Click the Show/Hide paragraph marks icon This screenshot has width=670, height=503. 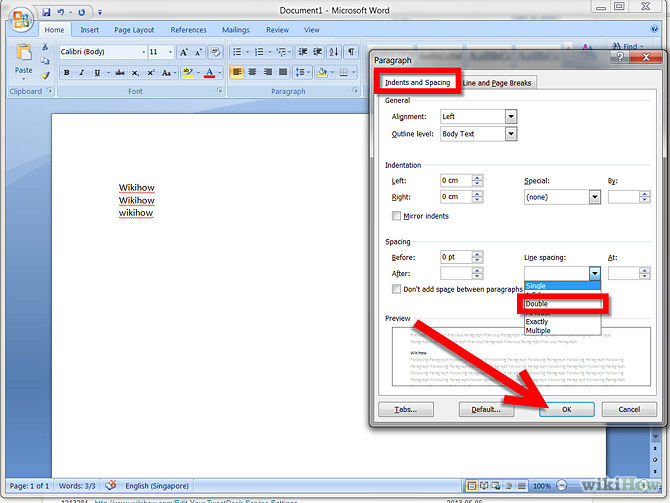[x=351, y=52]
